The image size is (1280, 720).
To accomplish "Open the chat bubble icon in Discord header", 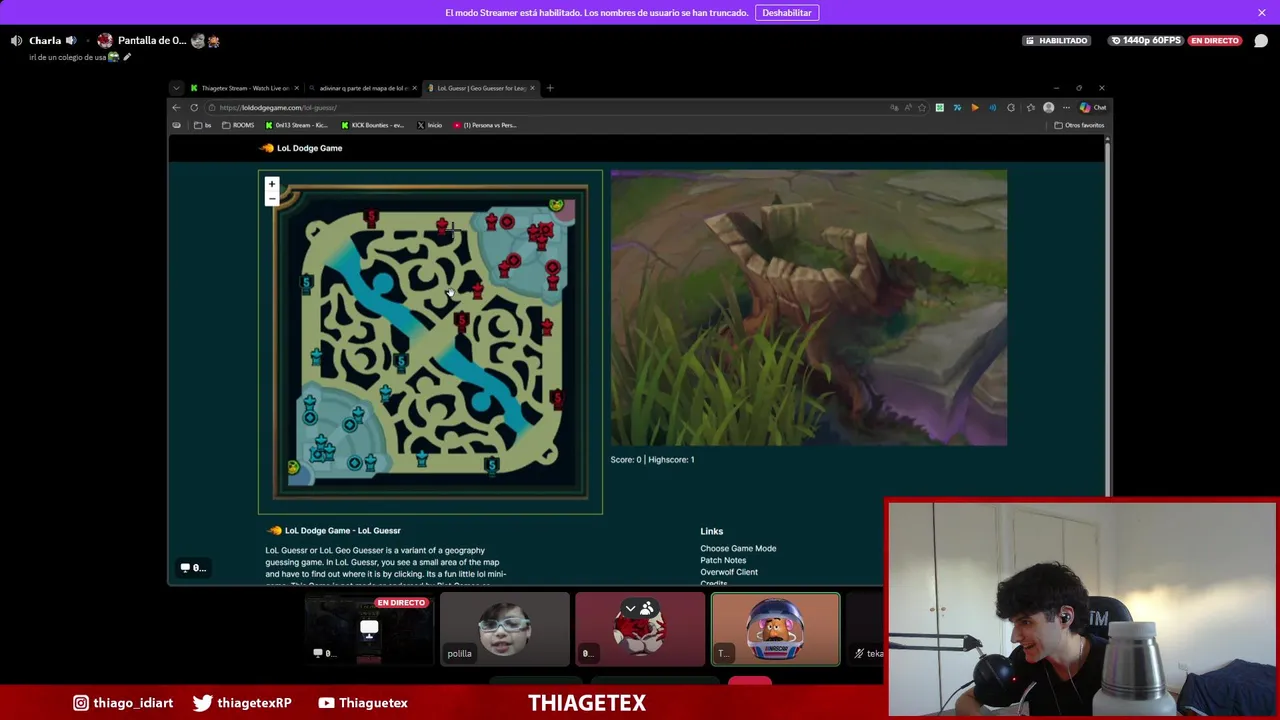I will 1261,41.
